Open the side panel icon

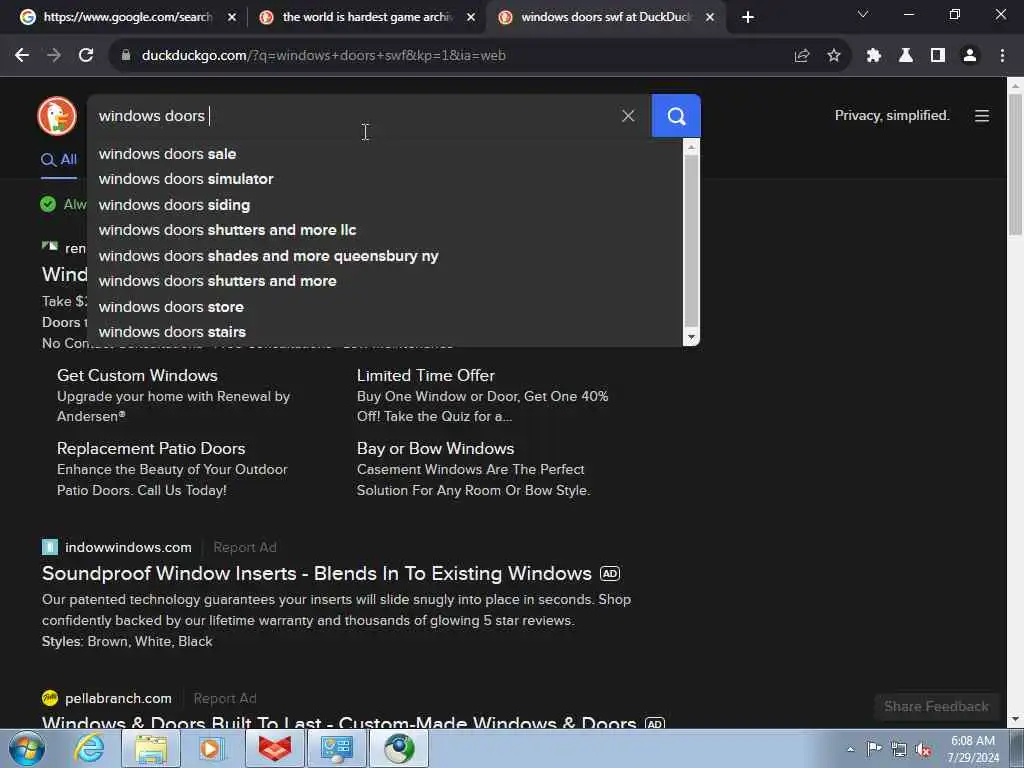pyautogui.click(x=938, y=56)
